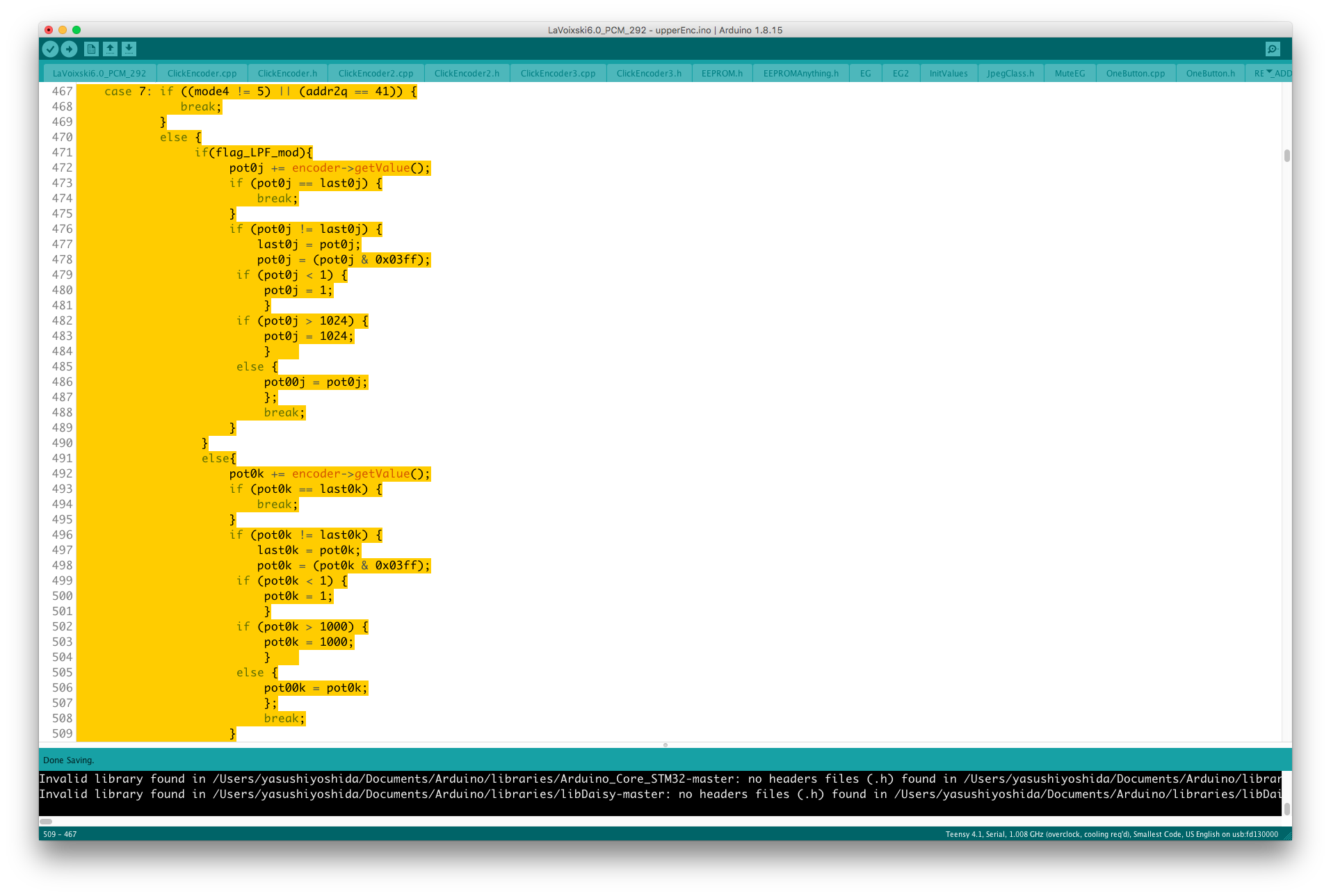Image resolution: width=1331 pixels, height=896 pixels.
Task: Click the Upload arrow icon
Action: pyautogui.click(x=69, y=49)
